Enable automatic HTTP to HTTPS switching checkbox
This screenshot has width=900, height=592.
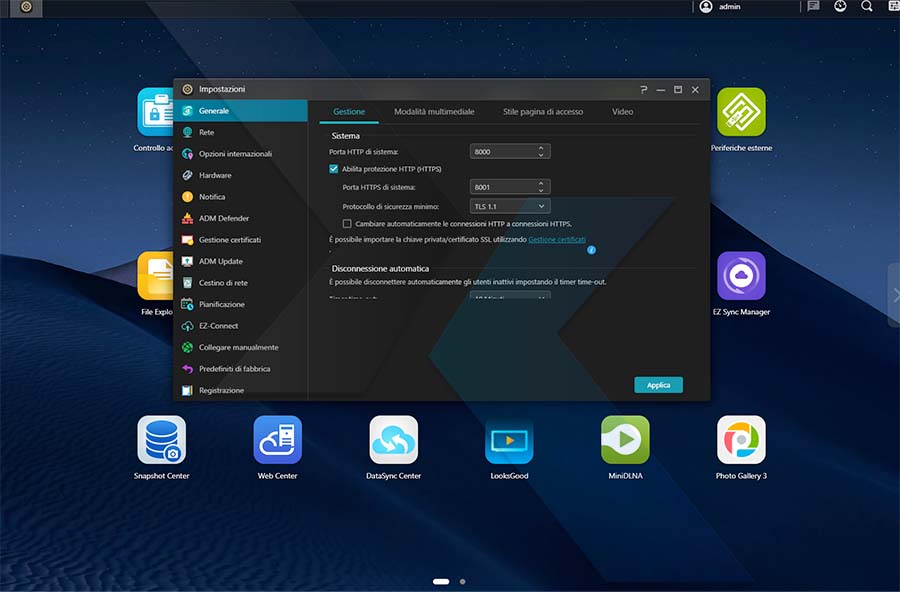(347, 224)
